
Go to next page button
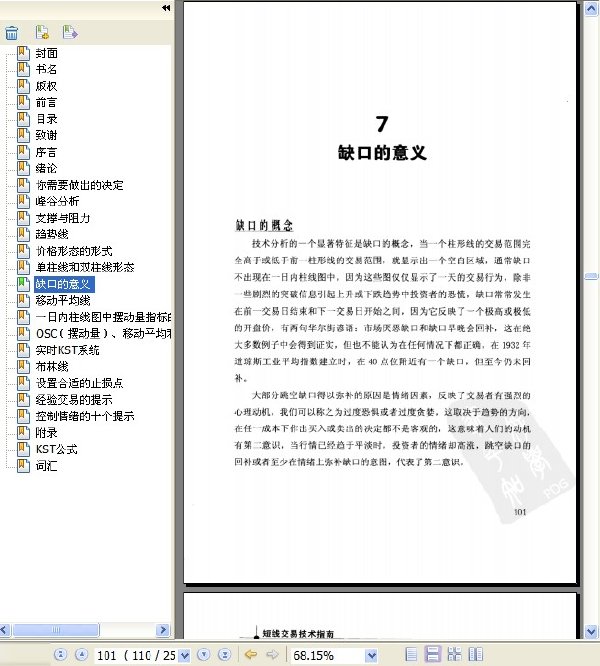point(204,655)
